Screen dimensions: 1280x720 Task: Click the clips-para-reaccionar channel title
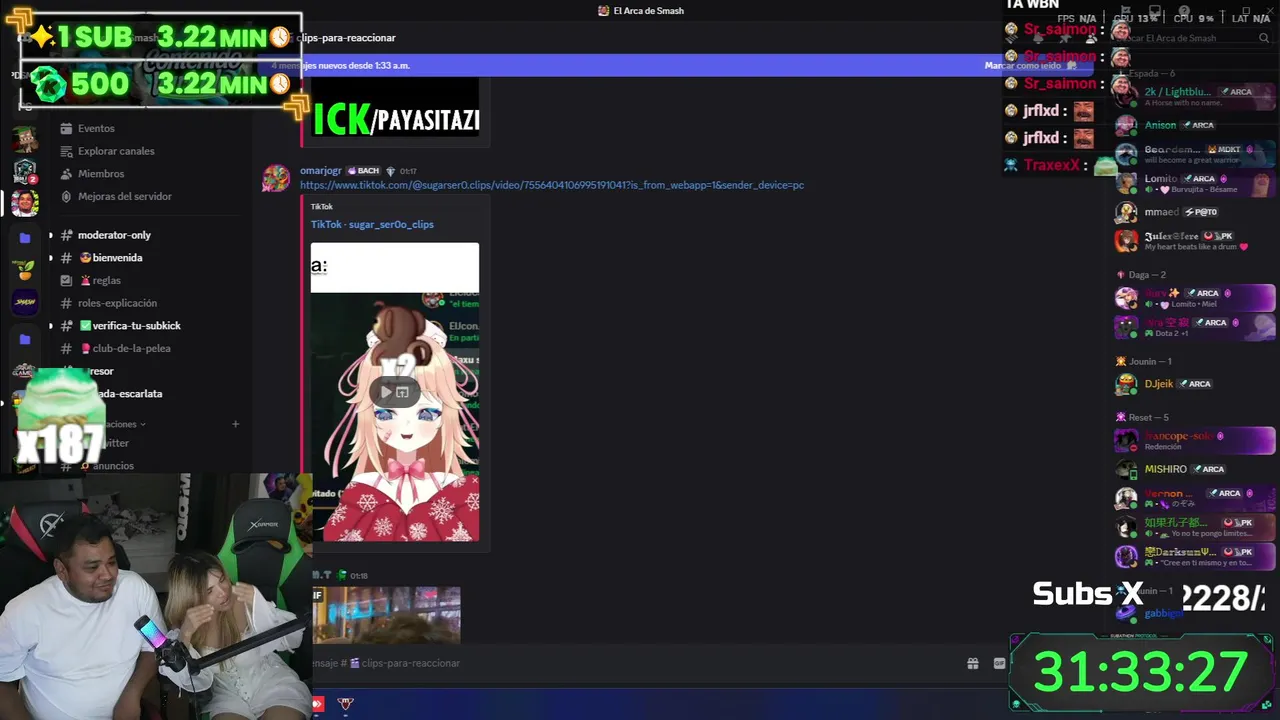tap(346, 38)
